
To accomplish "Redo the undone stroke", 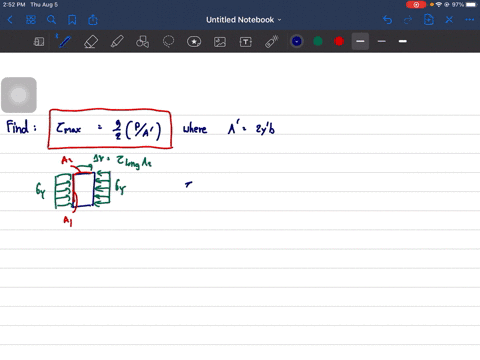I will tap(408, 20).
